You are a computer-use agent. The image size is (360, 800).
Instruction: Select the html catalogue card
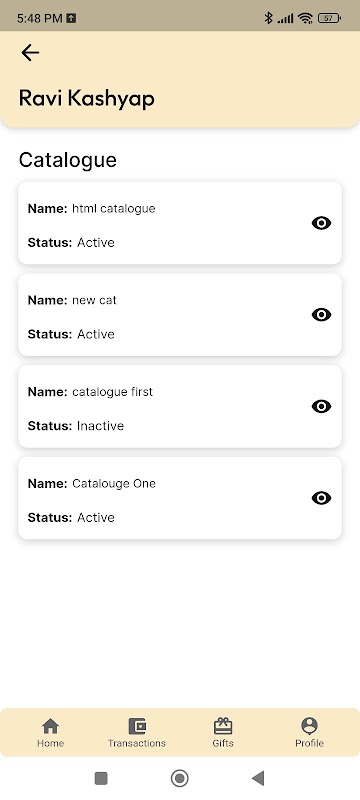(x=180, y=223)
